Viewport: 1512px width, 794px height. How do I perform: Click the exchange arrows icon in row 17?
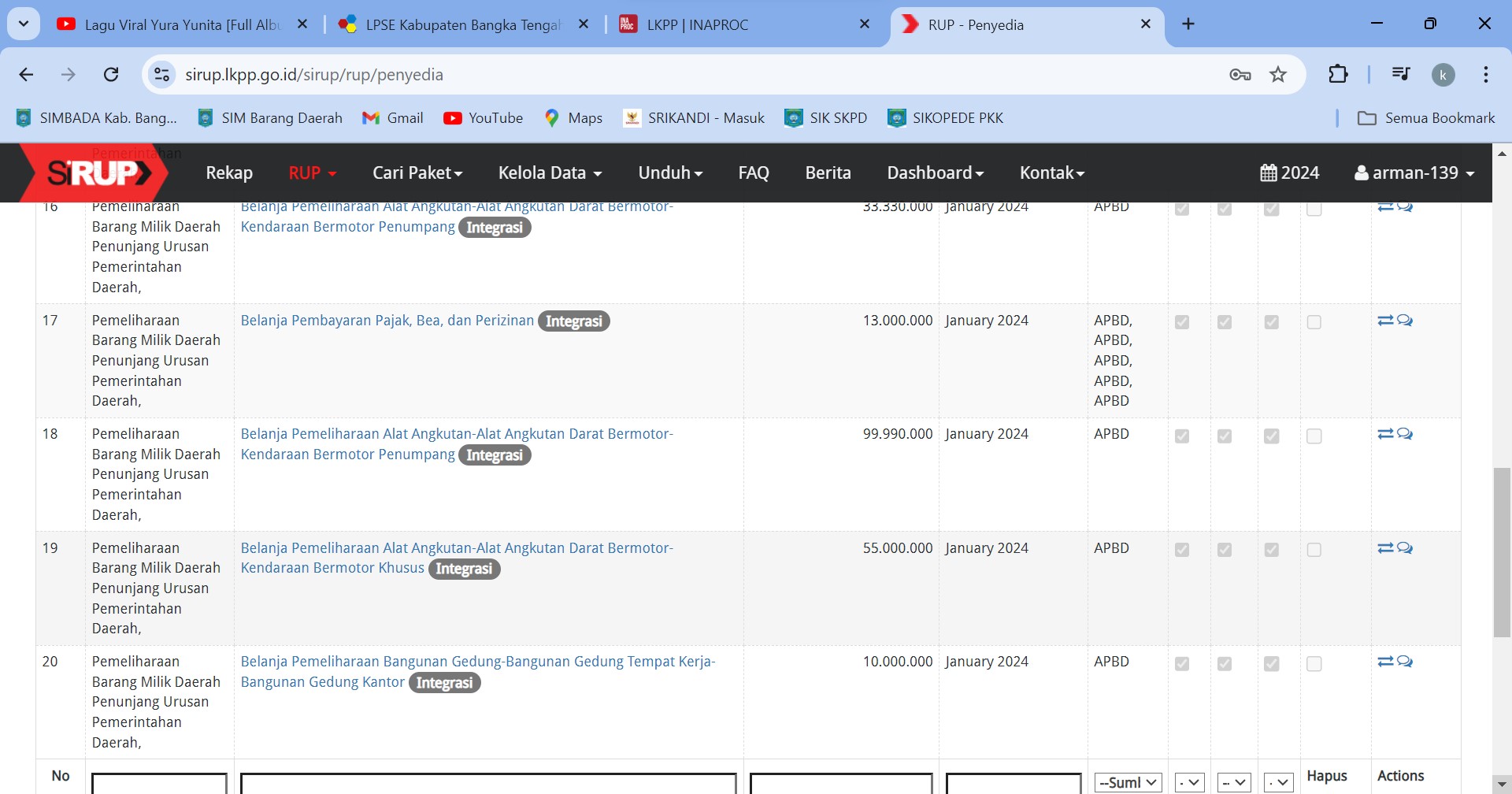point(1385,321)
